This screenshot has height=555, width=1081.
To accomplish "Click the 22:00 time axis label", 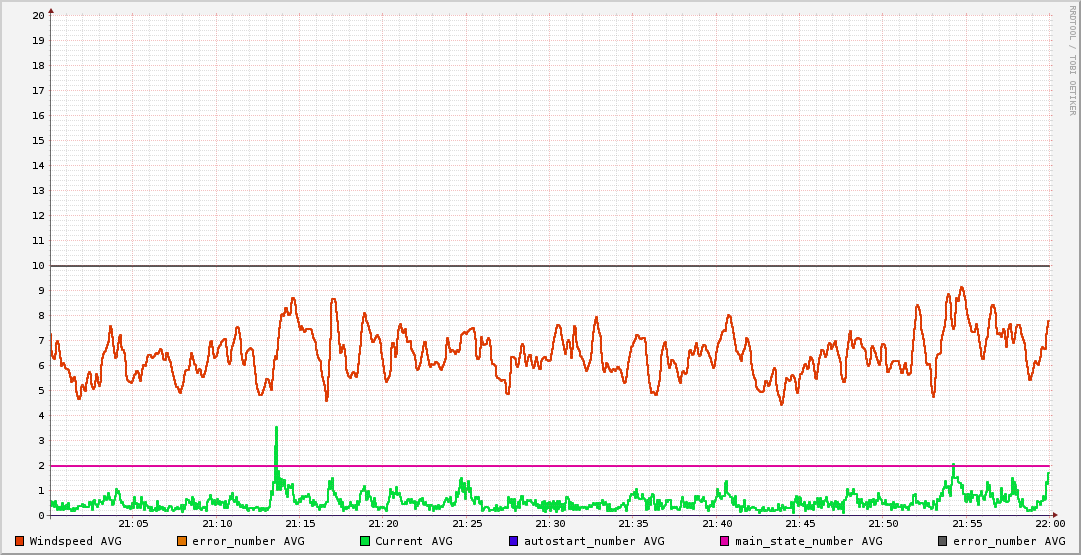I will [1049, 524].
